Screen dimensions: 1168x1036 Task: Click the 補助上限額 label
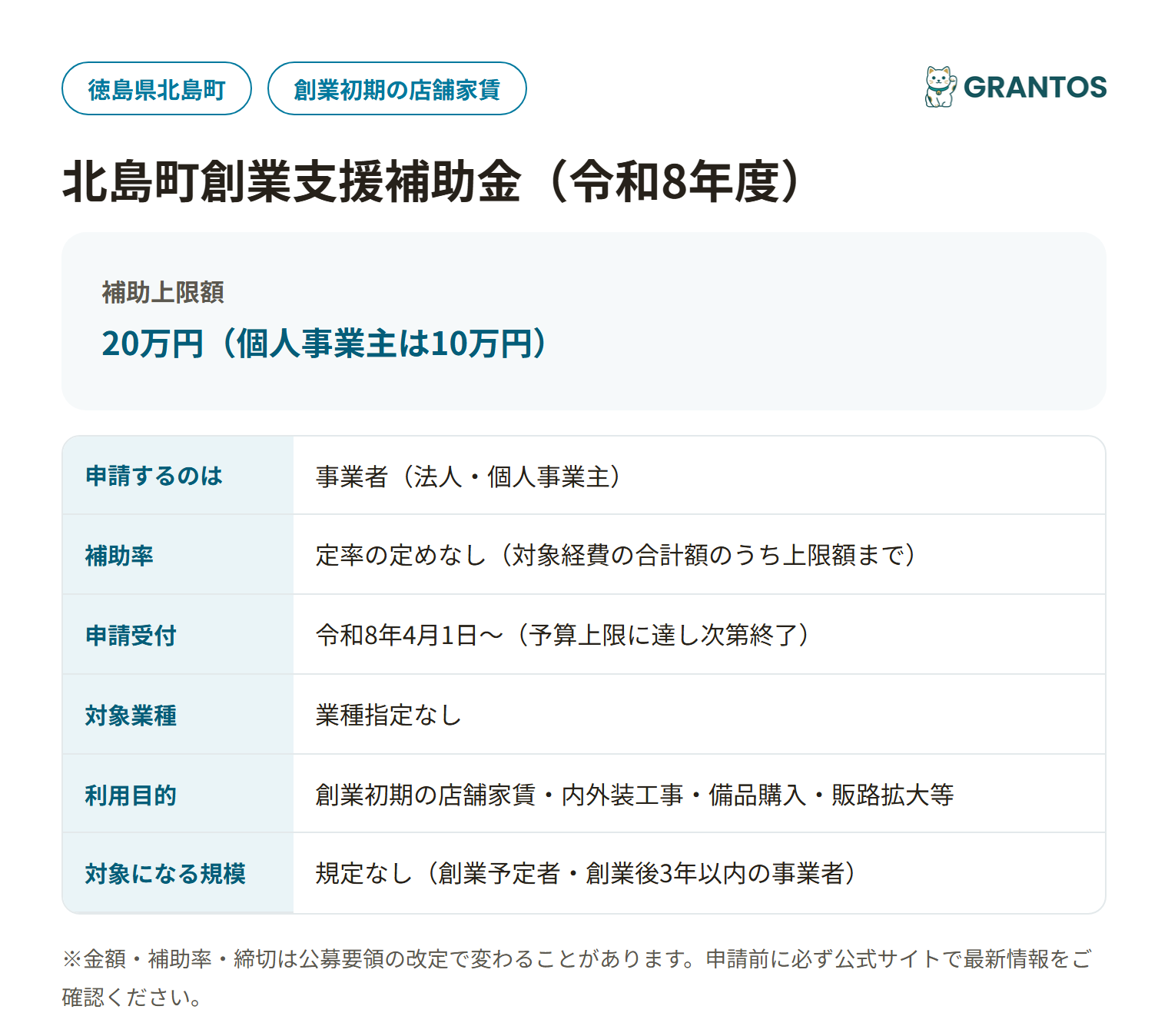pyautogui.click(x=163, y=292)
